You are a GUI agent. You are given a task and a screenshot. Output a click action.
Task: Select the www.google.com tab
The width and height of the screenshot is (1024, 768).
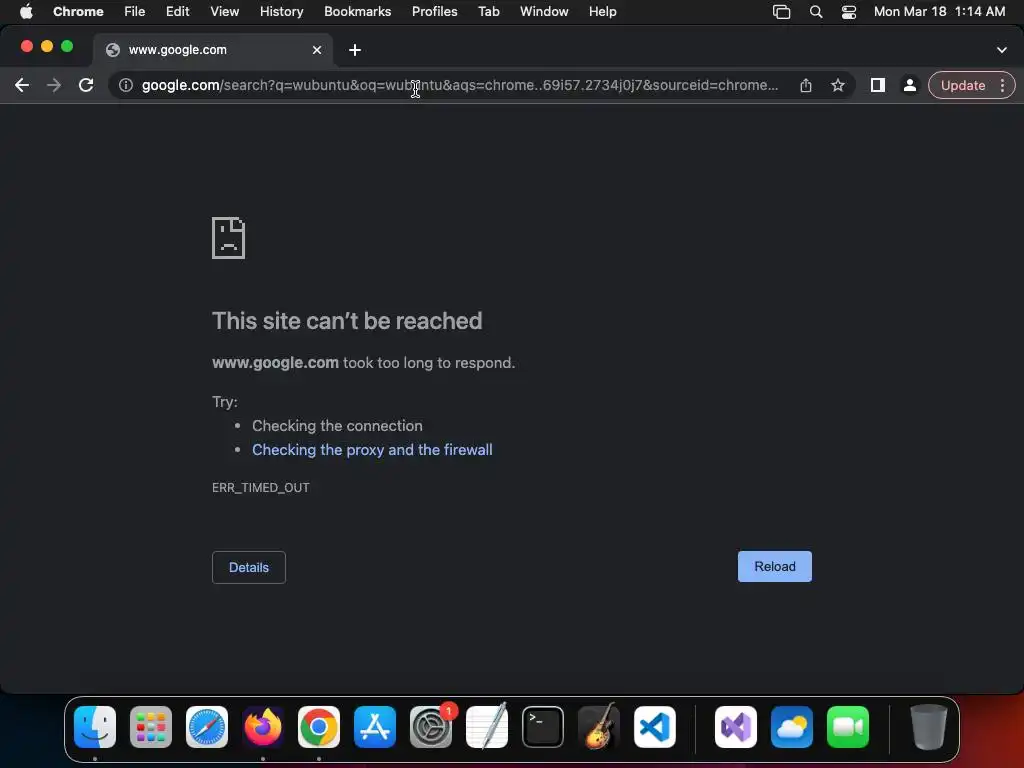[x=213, y=50]
